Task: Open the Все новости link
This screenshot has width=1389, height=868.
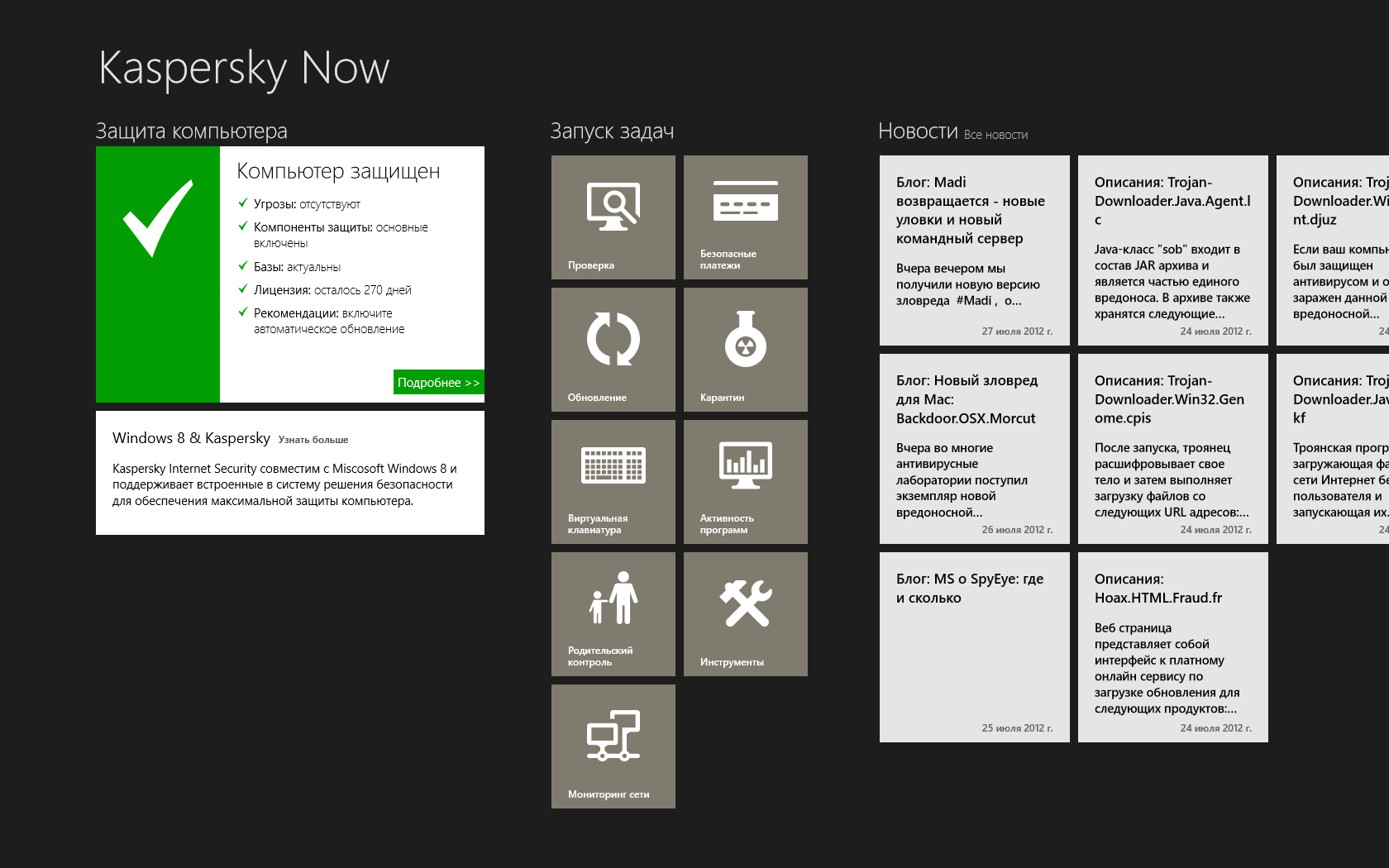Action: click(995, 135)
